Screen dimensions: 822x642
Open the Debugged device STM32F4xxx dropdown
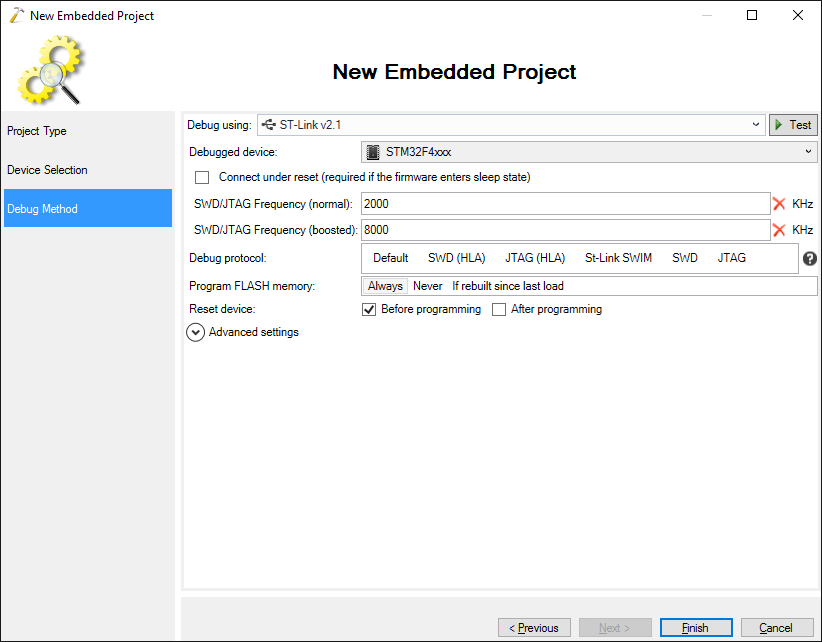[589, 152]
